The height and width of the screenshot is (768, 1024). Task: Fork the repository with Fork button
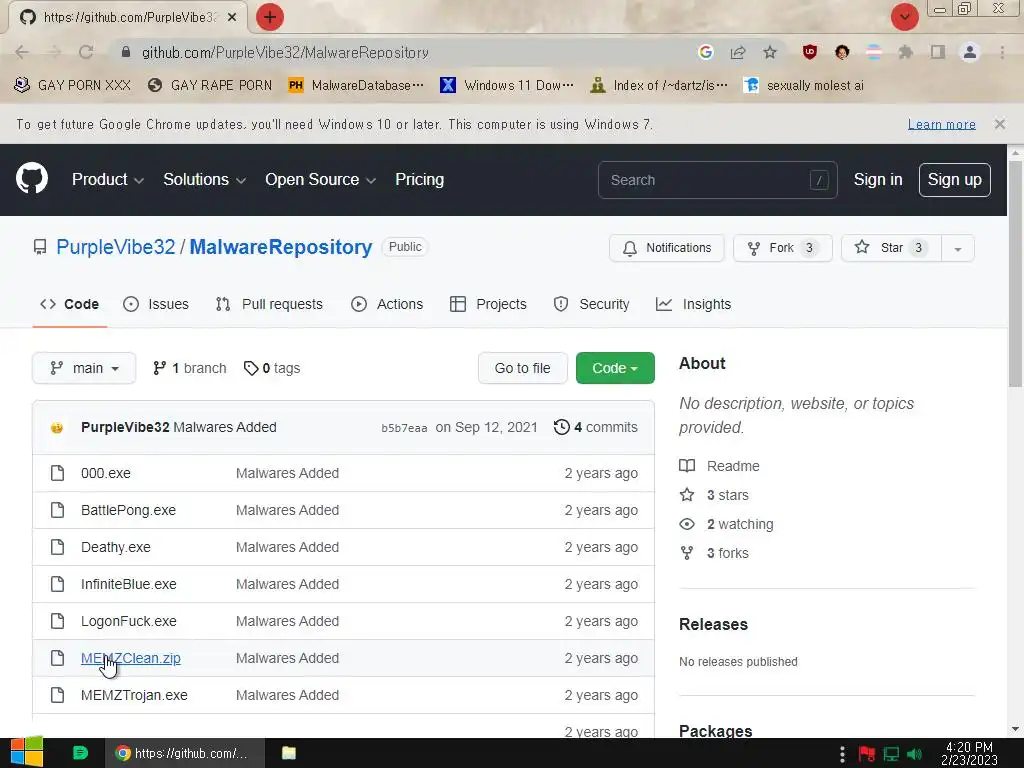[x=783, y=248]
